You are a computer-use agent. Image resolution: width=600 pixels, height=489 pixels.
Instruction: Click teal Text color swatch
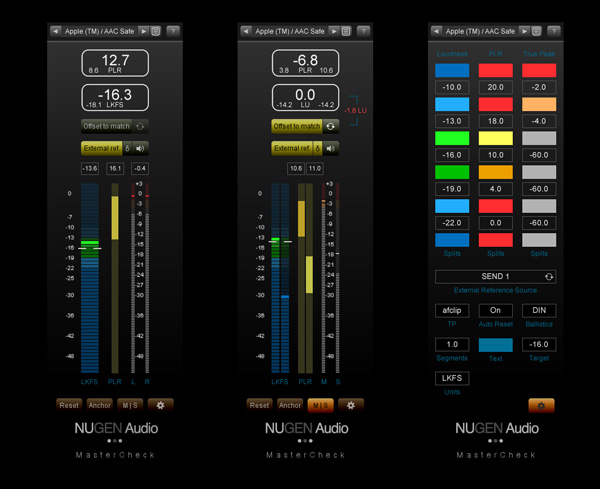496,345
